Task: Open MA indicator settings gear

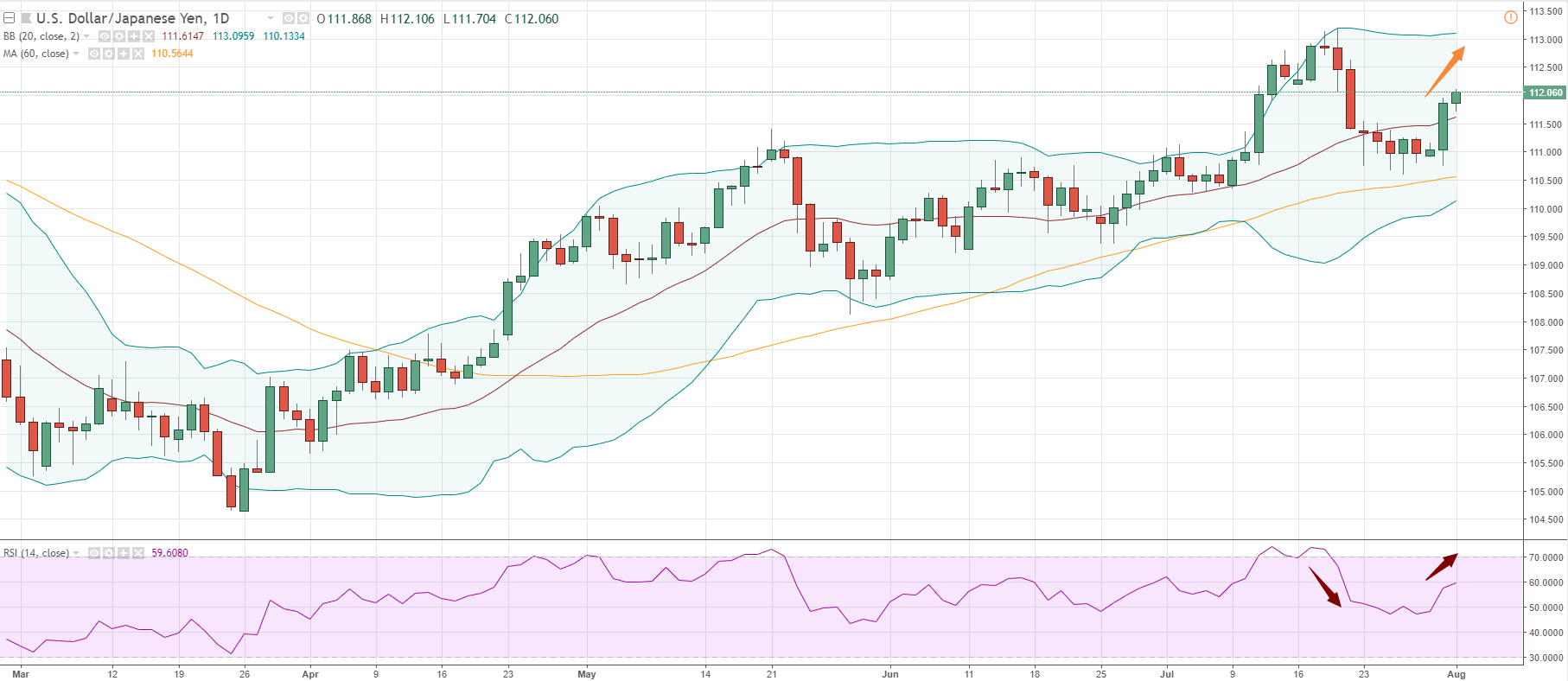Action: coord(109,54)
